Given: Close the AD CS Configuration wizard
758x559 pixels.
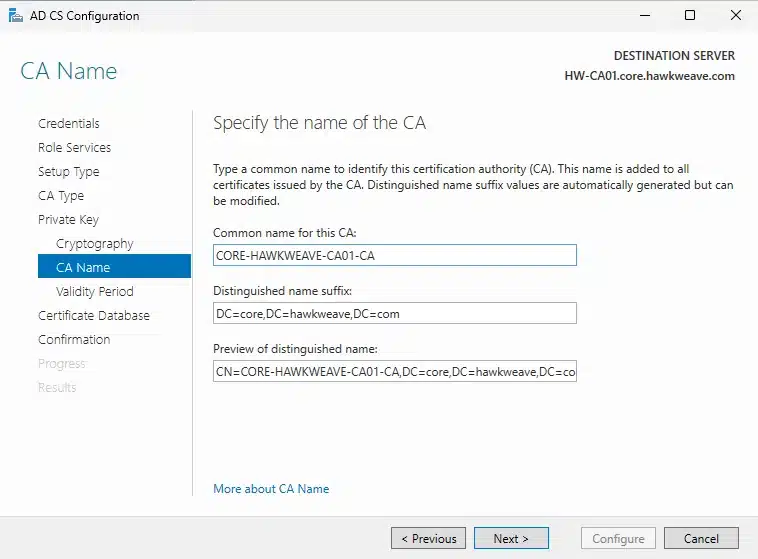Looking at the screenshot, I should [x=735, y=16].
